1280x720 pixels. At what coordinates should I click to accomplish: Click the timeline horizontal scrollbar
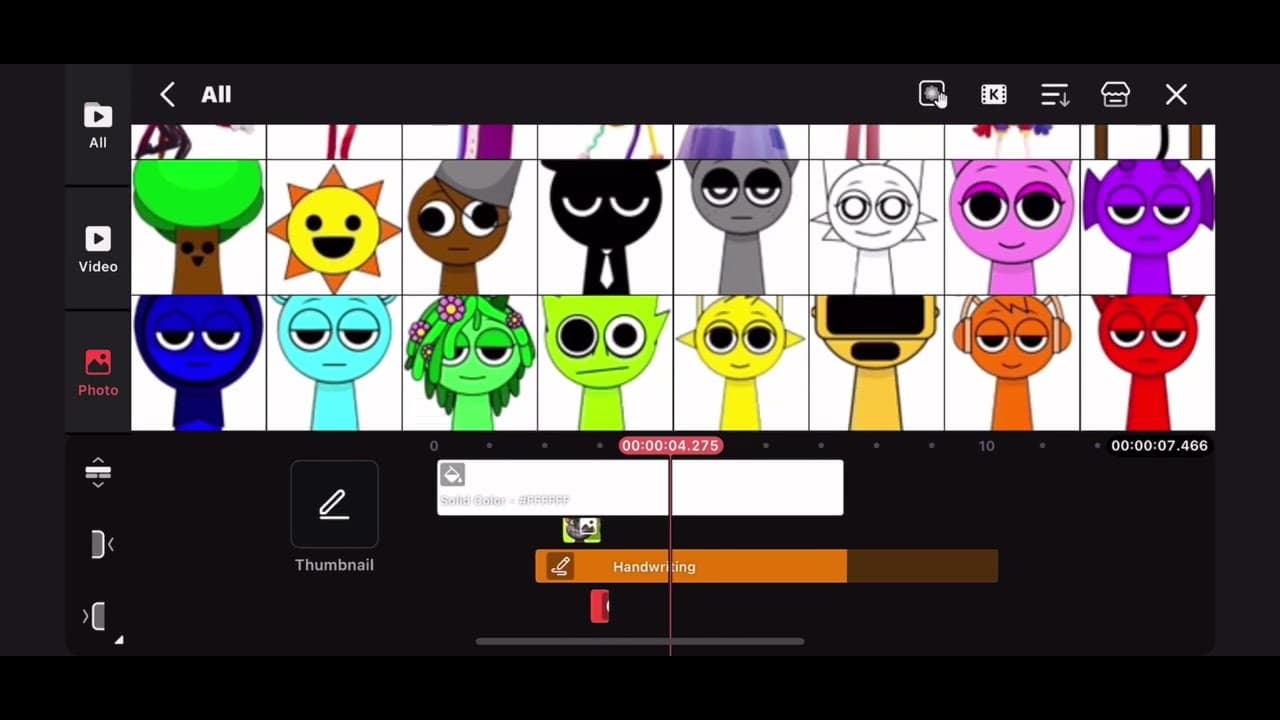pyautogui.click(x=640, y=641)
